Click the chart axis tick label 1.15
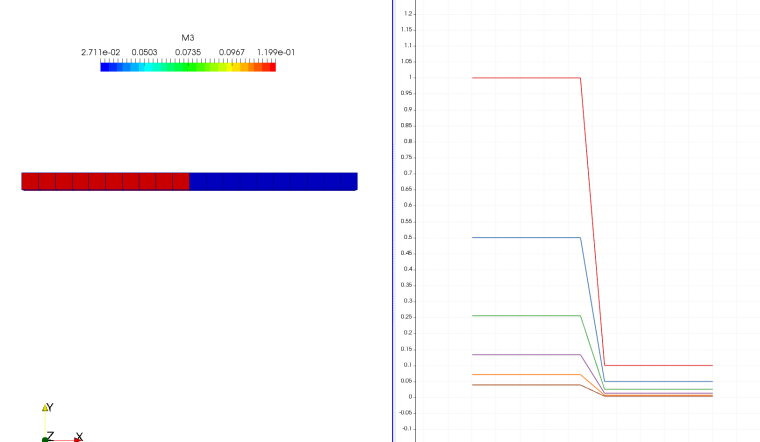The image size is (760, 442). (406, 30)
